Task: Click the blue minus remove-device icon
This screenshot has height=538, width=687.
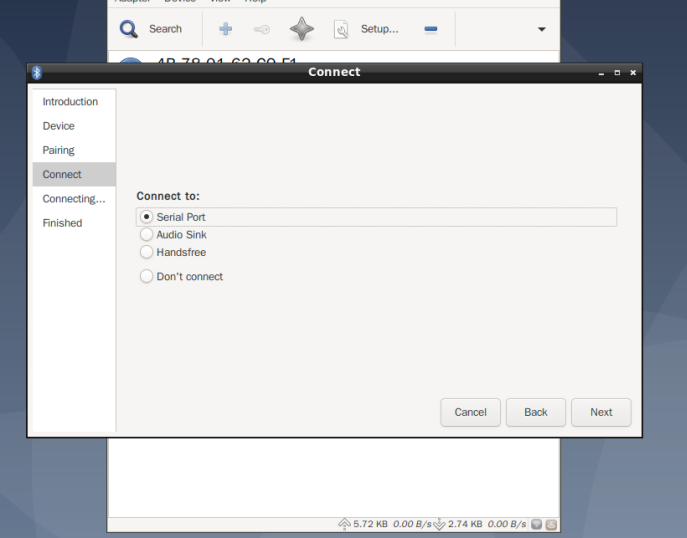Action: point(431,29)
